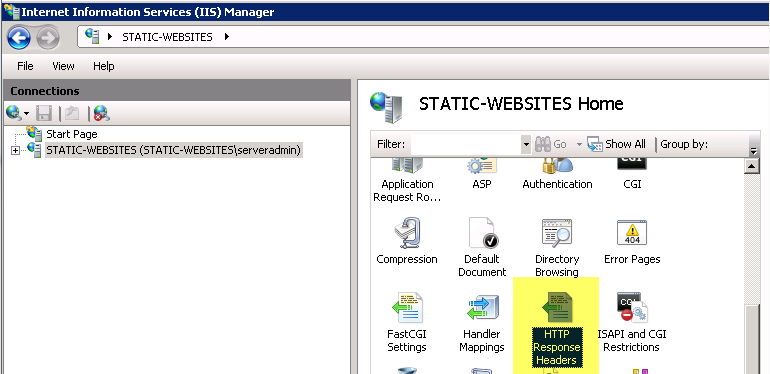The width and height of the screenshot is (770, 374).
Task: Expand the STATIC-WEBSITES tree node
Action: point(15,151)
